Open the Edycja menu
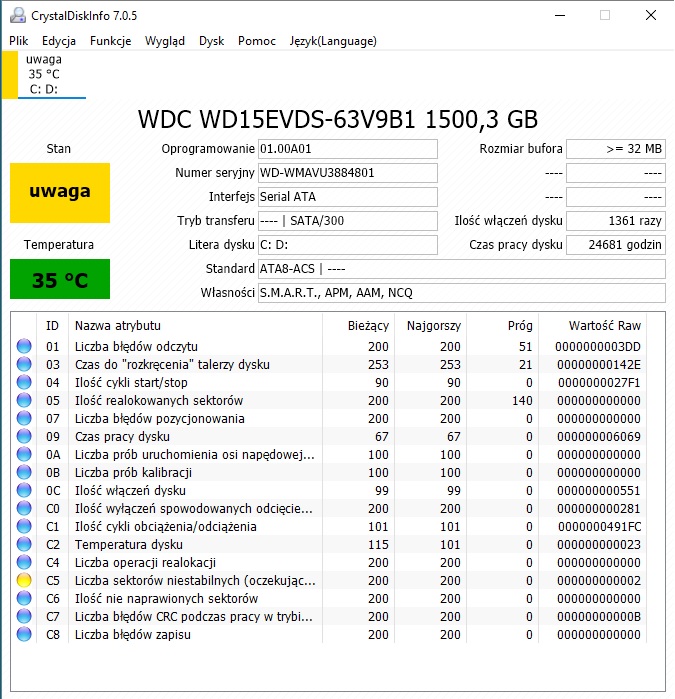Screen dimensions: 675x699 tap(59, 41)
